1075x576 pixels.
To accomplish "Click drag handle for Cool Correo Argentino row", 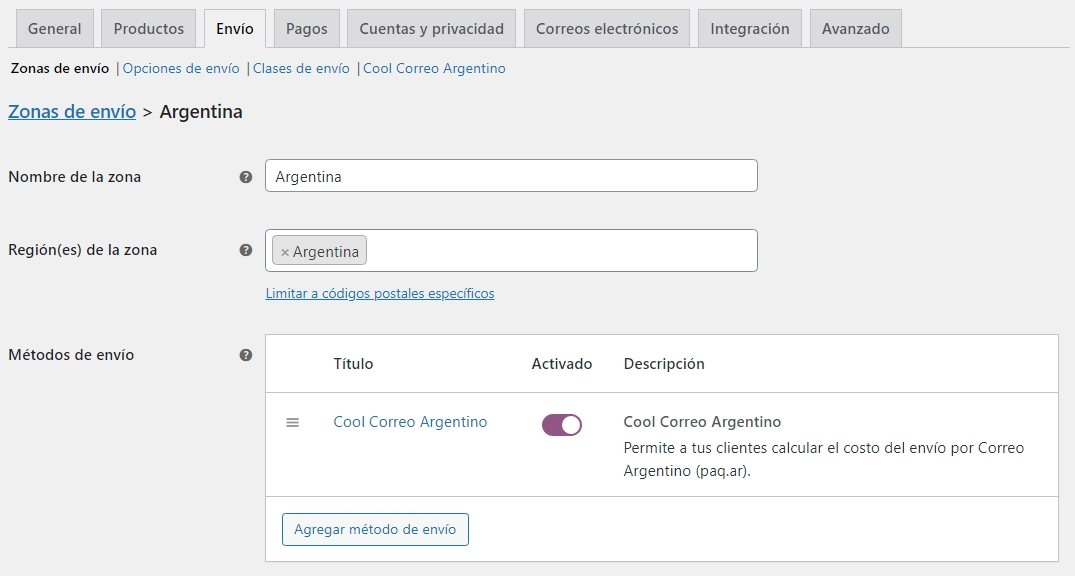I will pyautogui.click(x=293, y=423).
